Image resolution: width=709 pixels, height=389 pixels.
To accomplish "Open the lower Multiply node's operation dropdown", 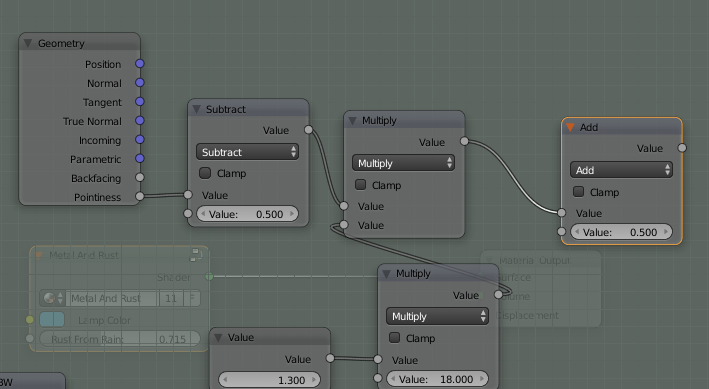I will pyautogui.click(x=437, y=316).
